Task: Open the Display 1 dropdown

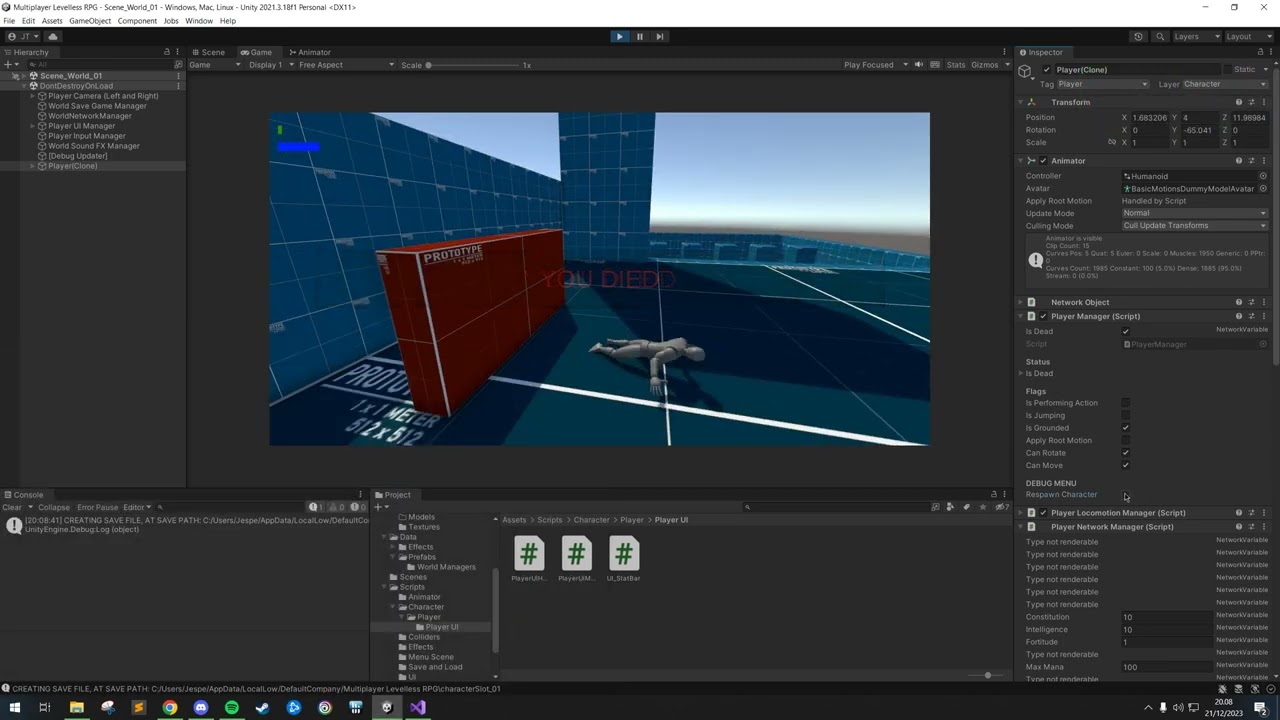Action: point(270,65)
